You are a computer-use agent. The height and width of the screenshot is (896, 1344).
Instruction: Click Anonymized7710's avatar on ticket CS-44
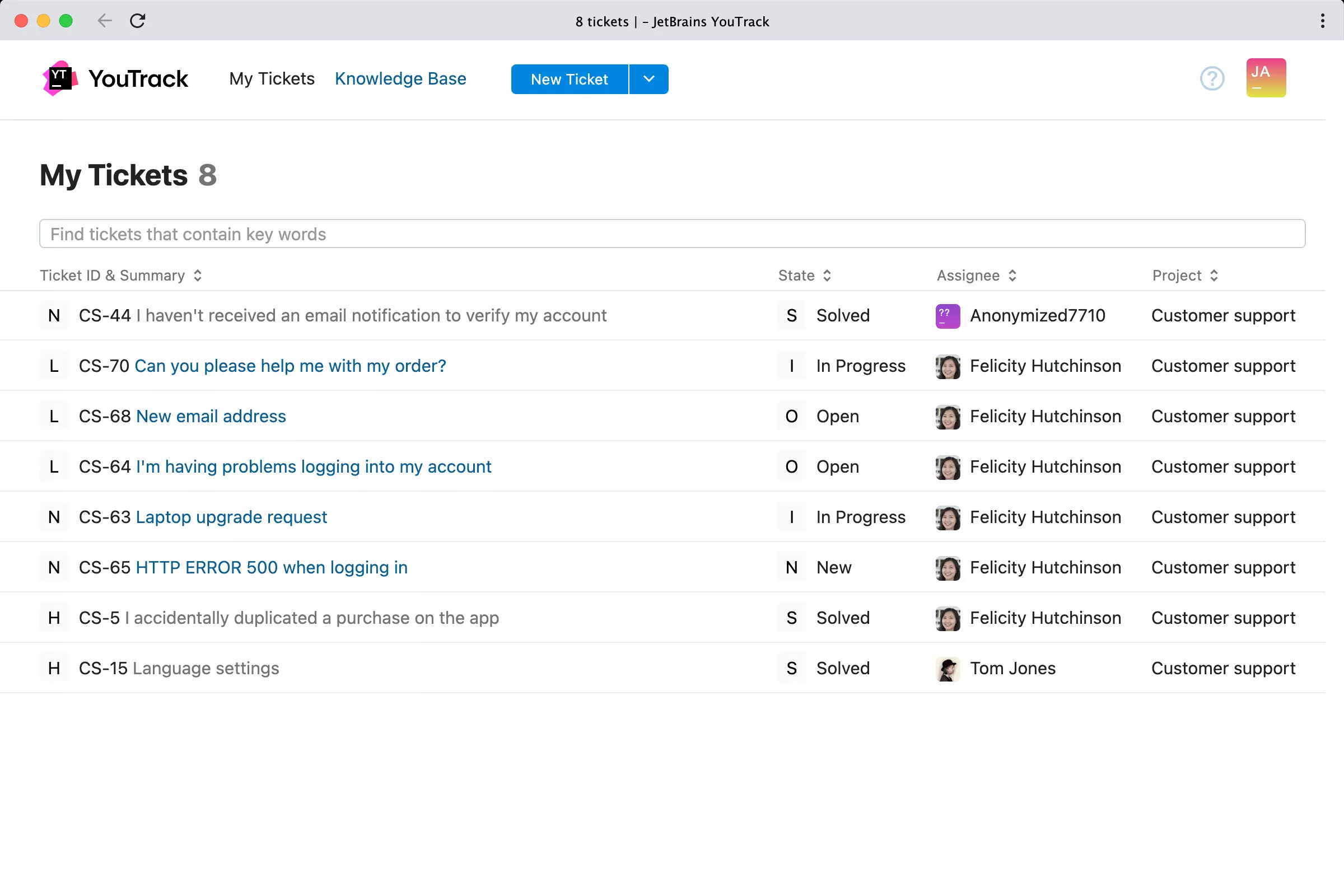point(947,315)
